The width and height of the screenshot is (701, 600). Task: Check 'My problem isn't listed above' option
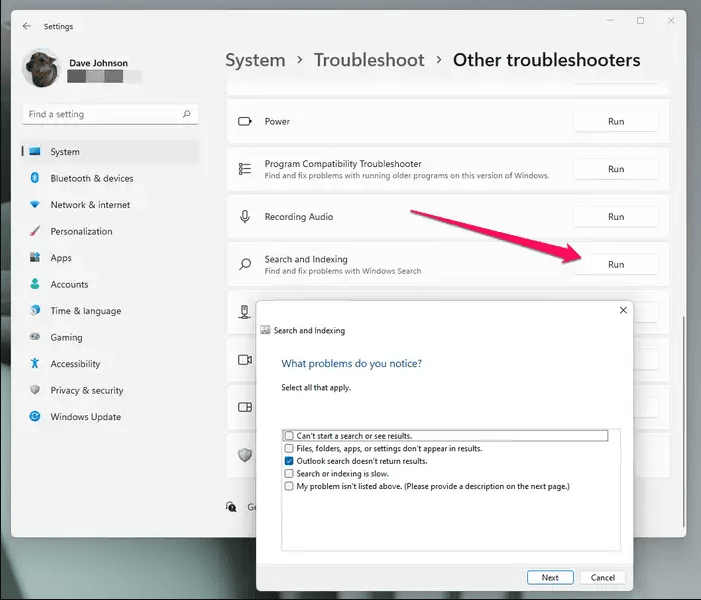coord(289,486)
